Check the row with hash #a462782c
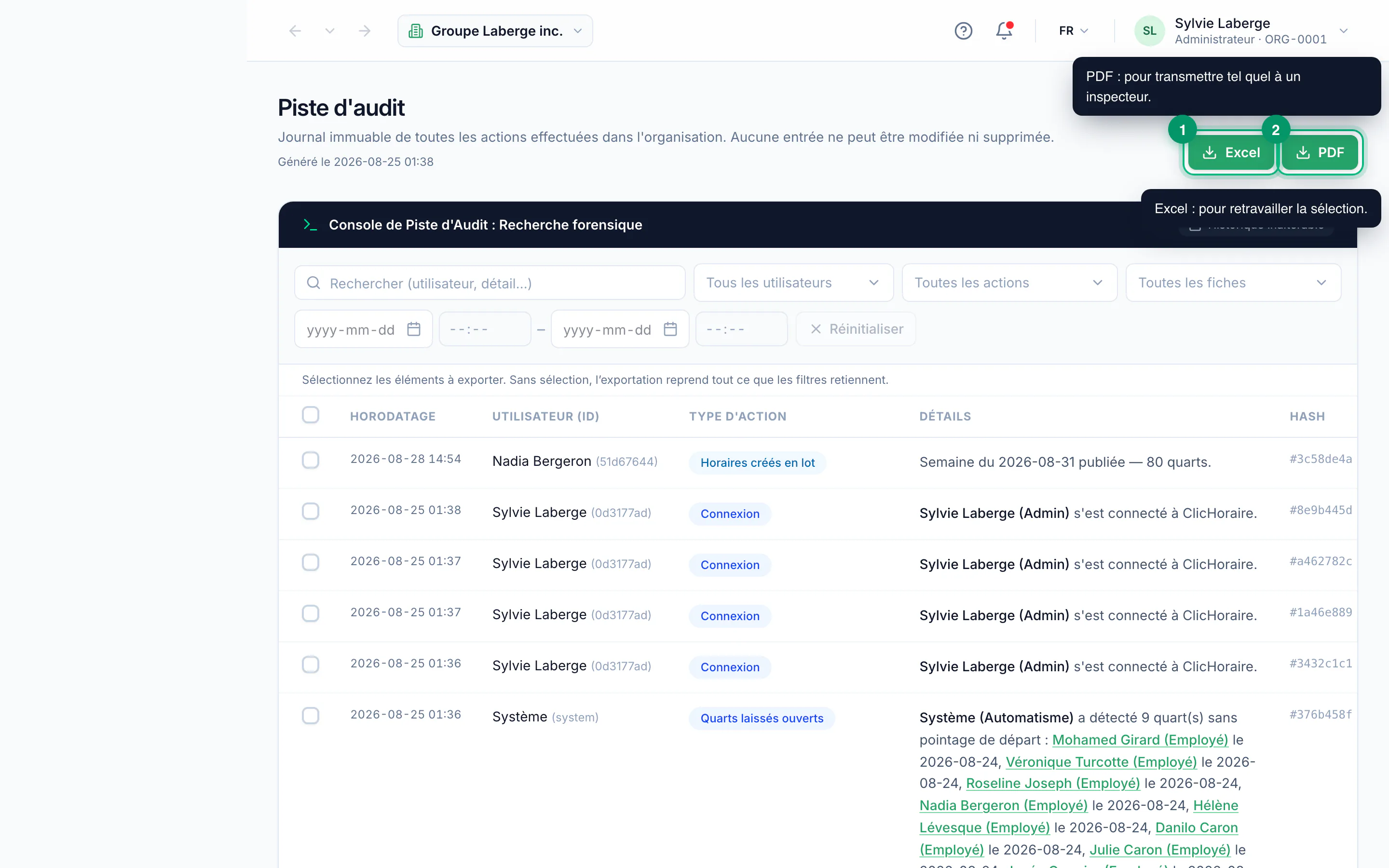 tap(311, 563)
